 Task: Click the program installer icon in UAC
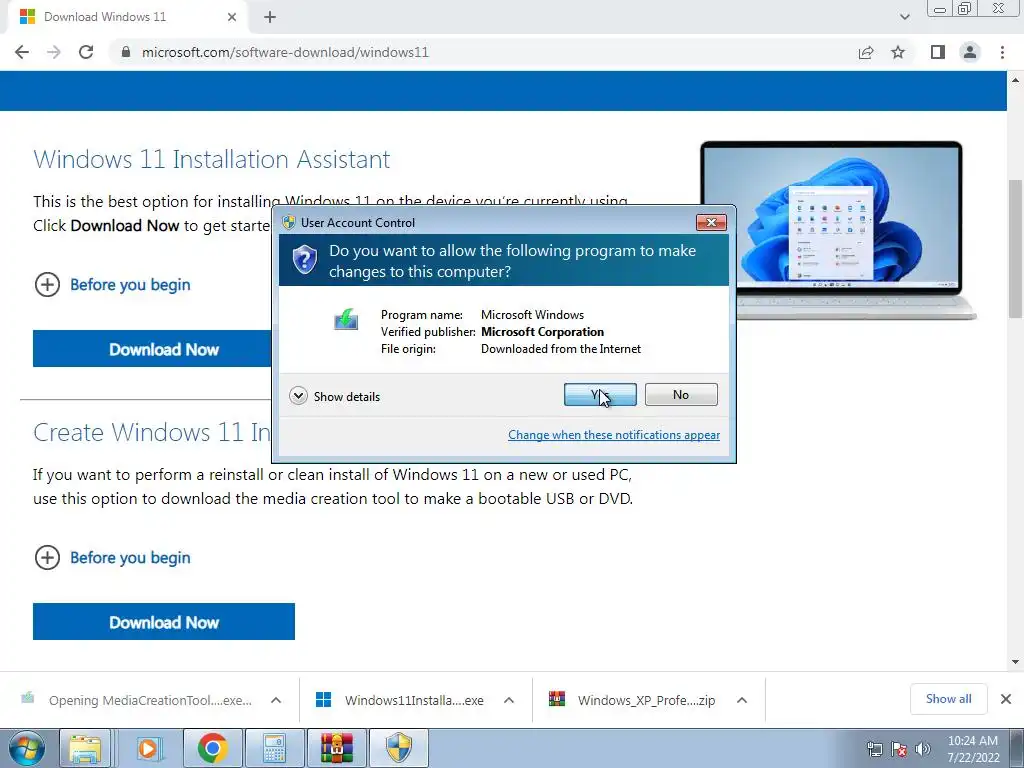[346, 319]
